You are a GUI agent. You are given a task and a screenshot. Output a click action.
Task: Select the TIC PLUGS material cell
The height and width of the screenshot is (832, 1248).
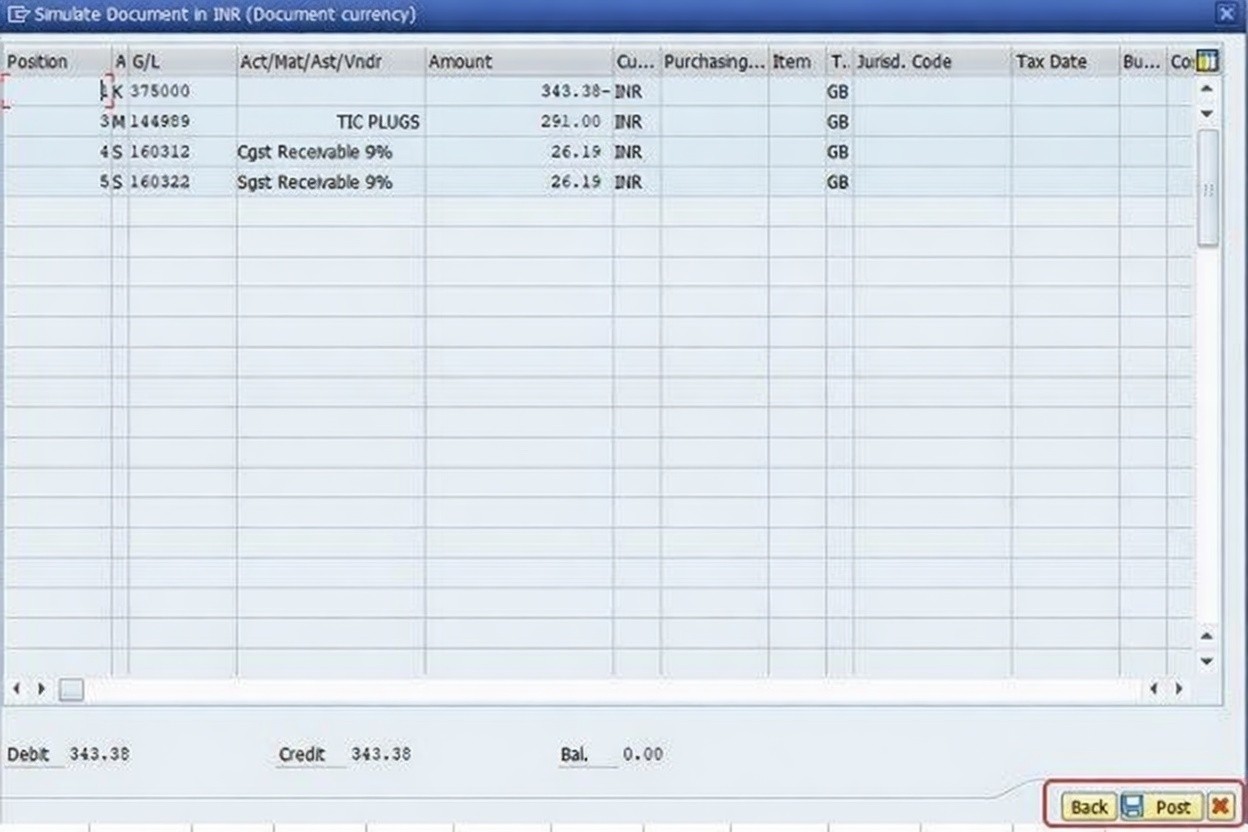pyautogui.click(x=378, y=122)
